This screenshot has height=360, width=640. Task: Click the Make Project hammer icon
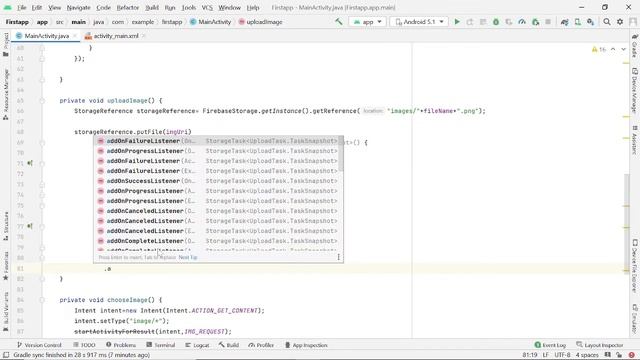(x=339, y=22)
